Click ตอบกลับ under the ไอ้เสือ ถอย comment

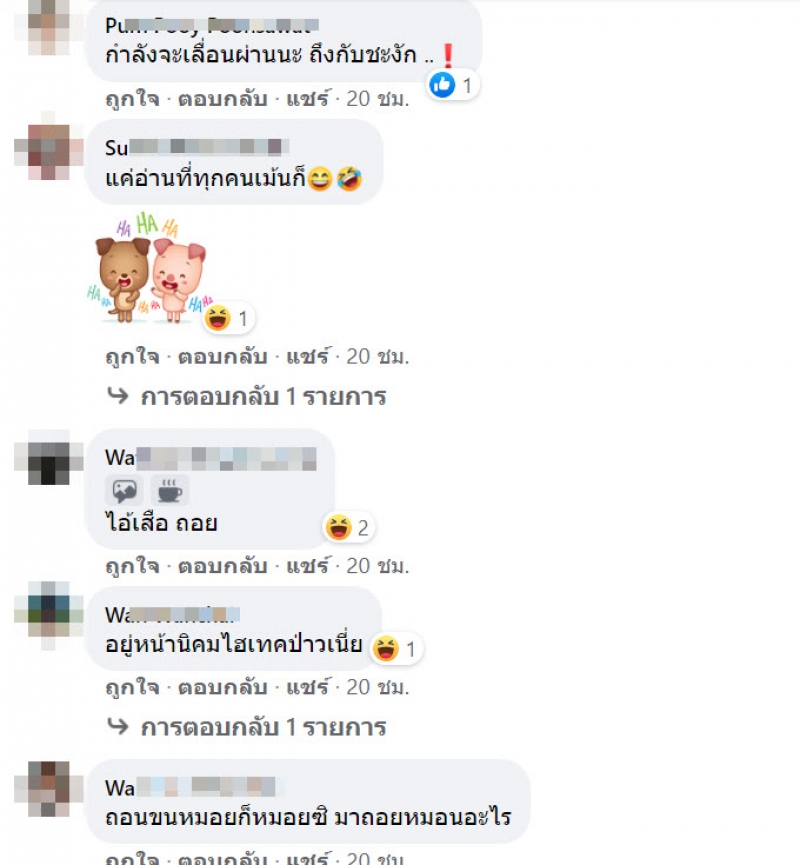(x=223, y=566)
